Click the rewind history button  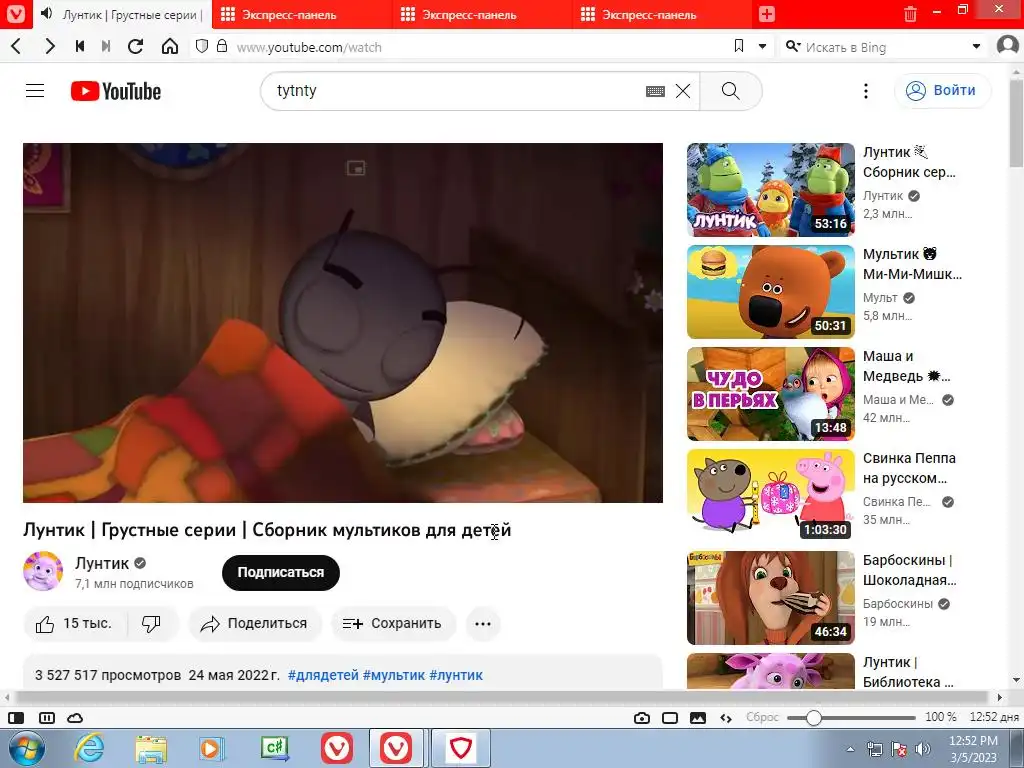pos(80,46)
